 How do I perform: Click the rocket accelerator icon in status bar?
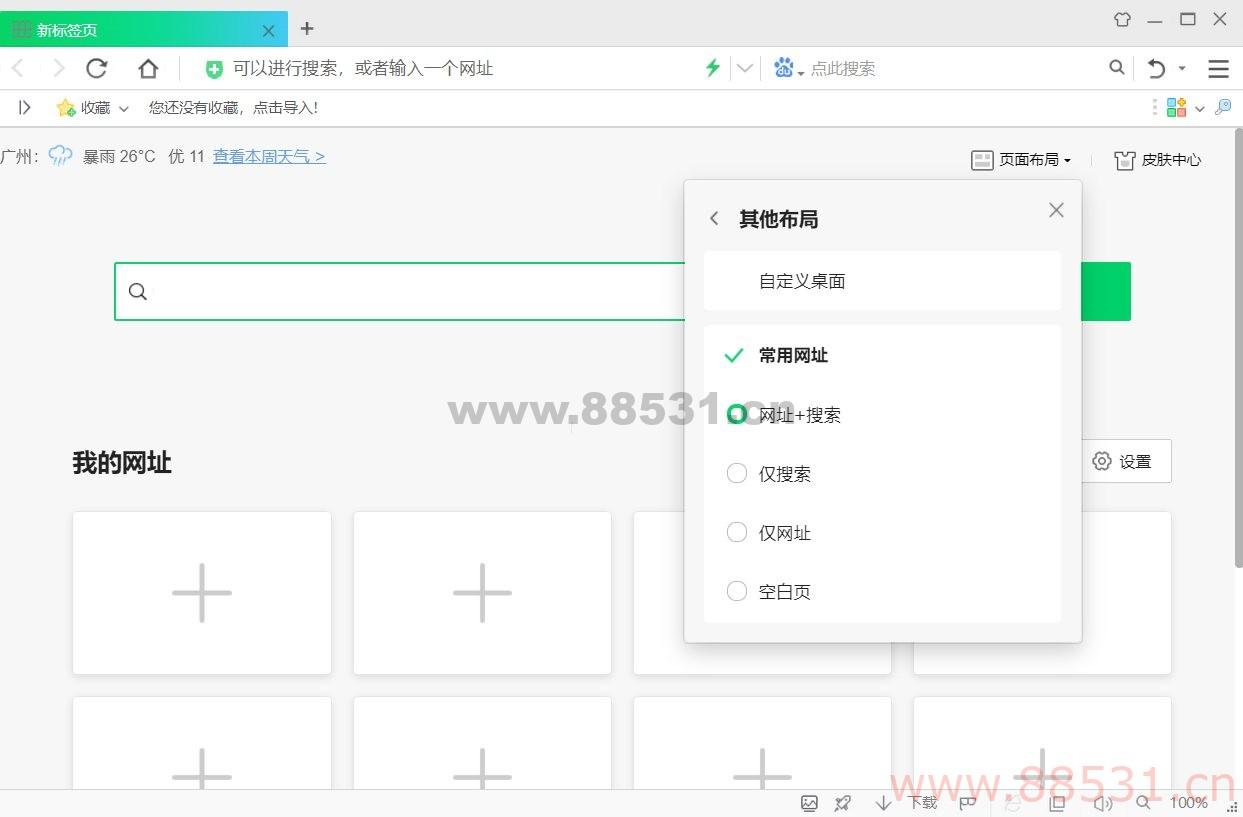pos(843,803)
